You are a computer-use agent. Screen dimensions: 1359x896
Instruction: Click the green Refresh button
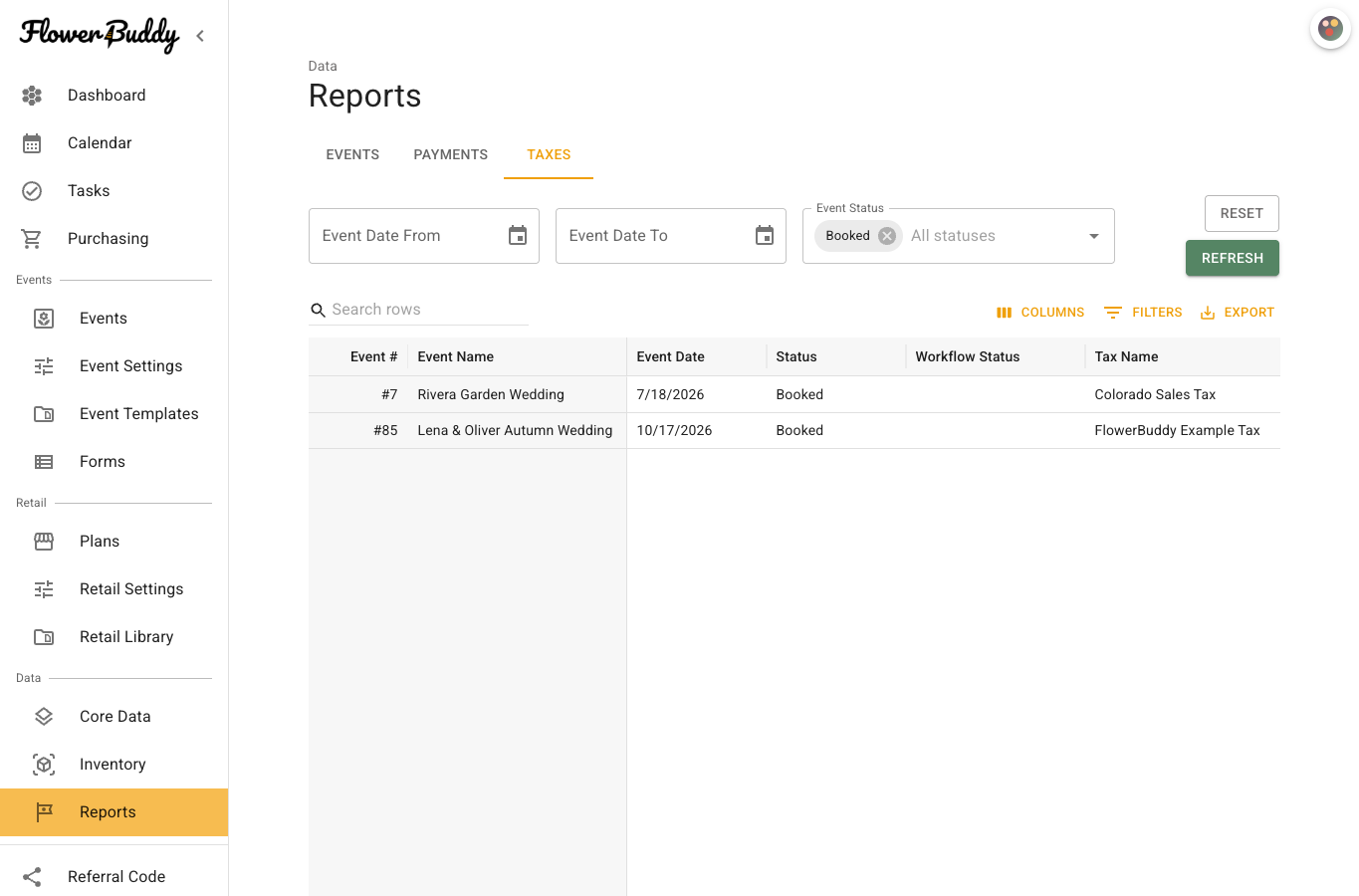(1233, 258)
